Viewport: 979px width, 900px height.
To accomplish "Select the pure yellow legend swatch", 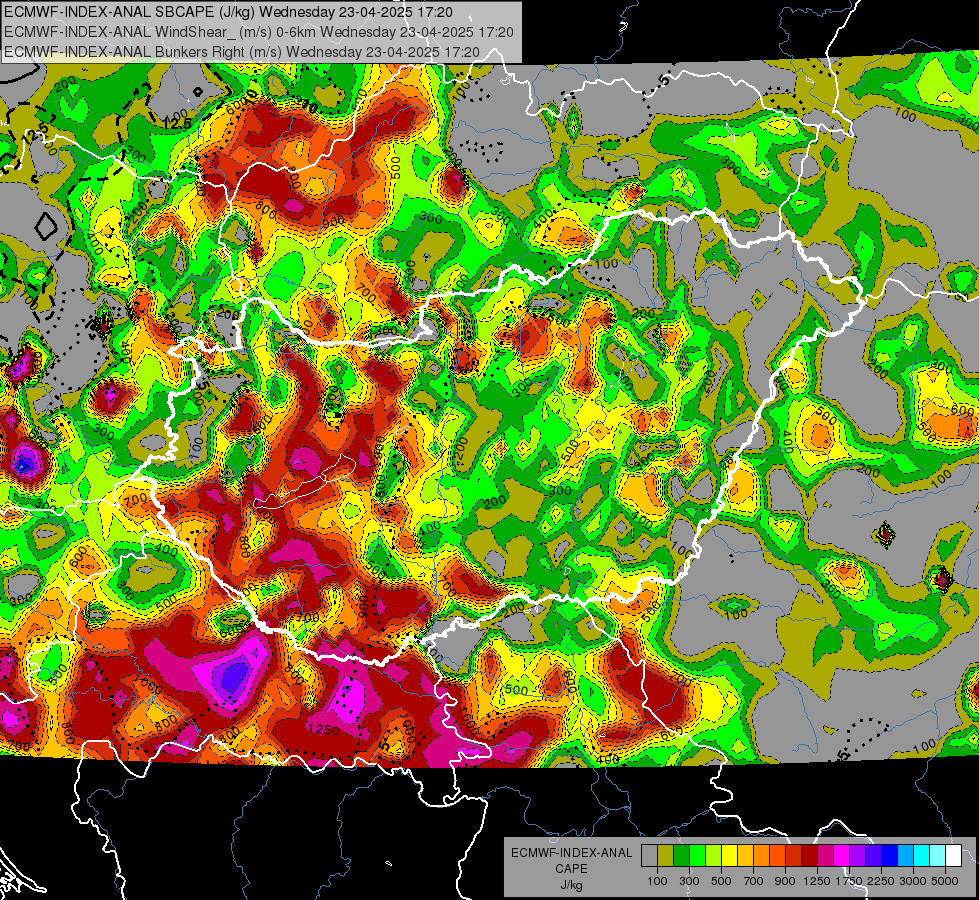I will point(729,856).
